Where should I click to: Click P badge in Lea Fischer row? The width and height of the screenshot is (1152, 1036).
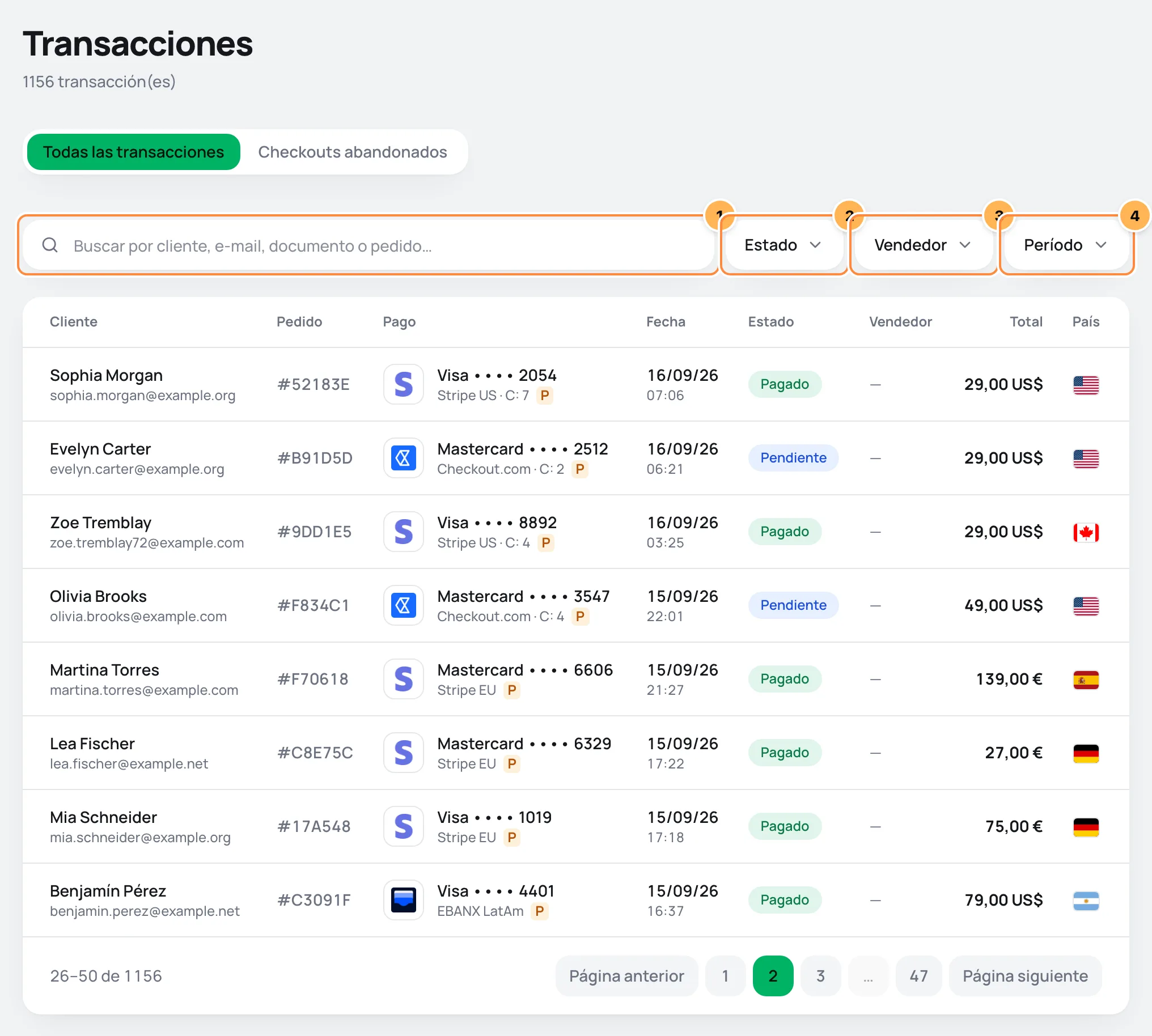pyautogui.click(x=512, y=763)
